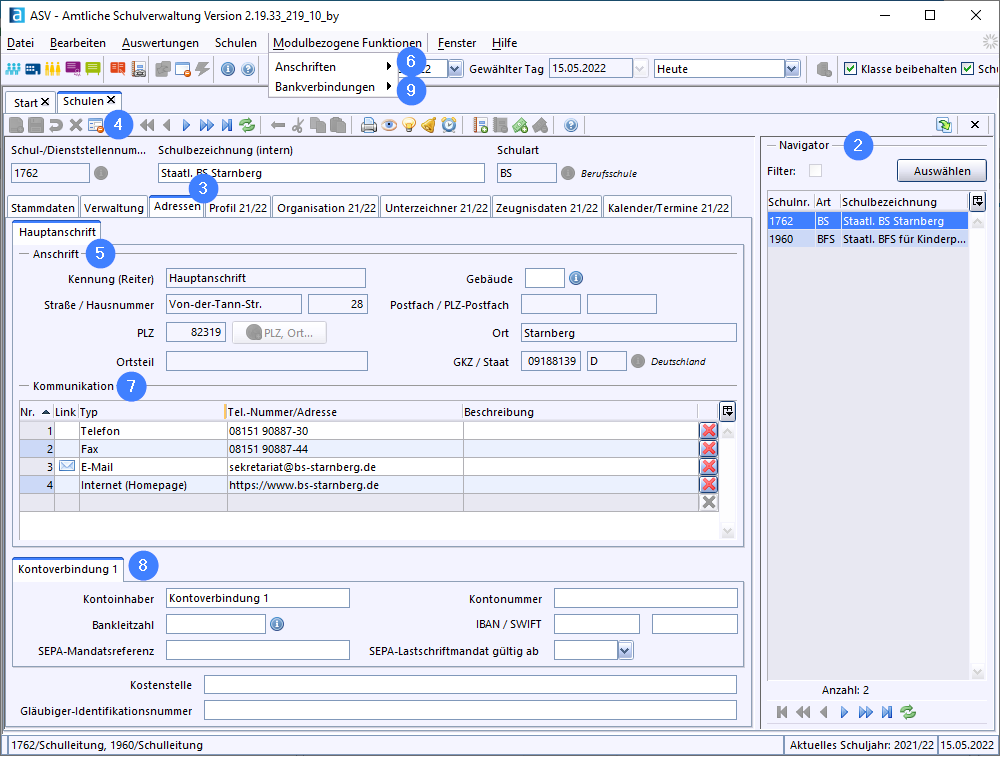Click the Navigator list scroll down arrow
This screenshot has height=760, width=1000.
click(978, 672)
